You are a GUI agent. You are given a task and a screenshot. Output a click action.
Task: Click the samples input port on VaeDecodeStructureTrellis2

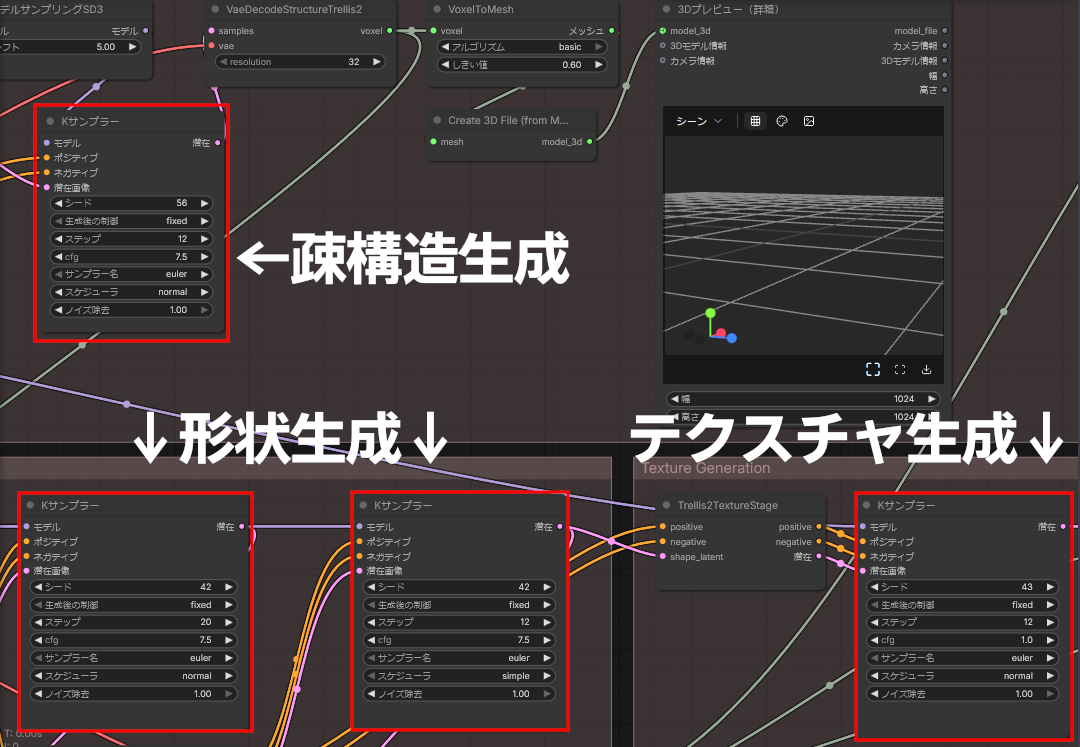[211, 31]
